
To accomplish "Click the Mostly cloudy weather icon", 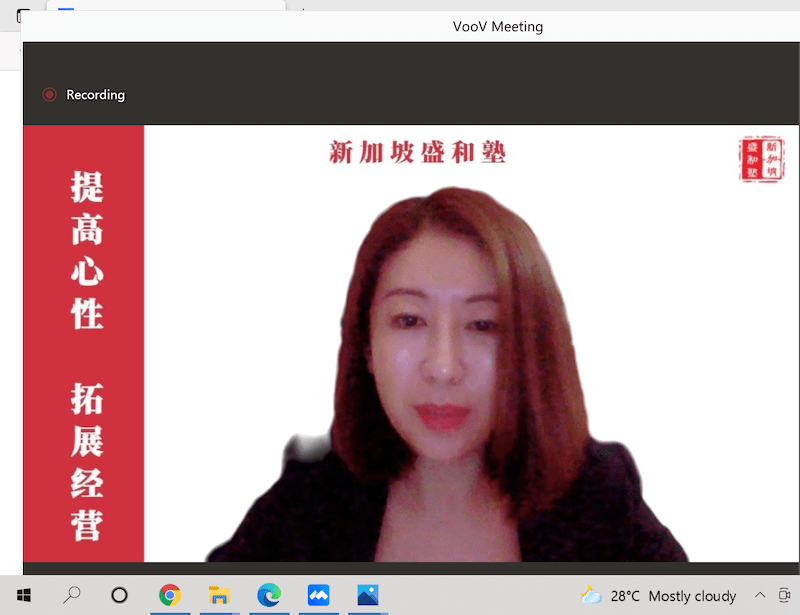I will pyautogui.click(x=591, y=596).
